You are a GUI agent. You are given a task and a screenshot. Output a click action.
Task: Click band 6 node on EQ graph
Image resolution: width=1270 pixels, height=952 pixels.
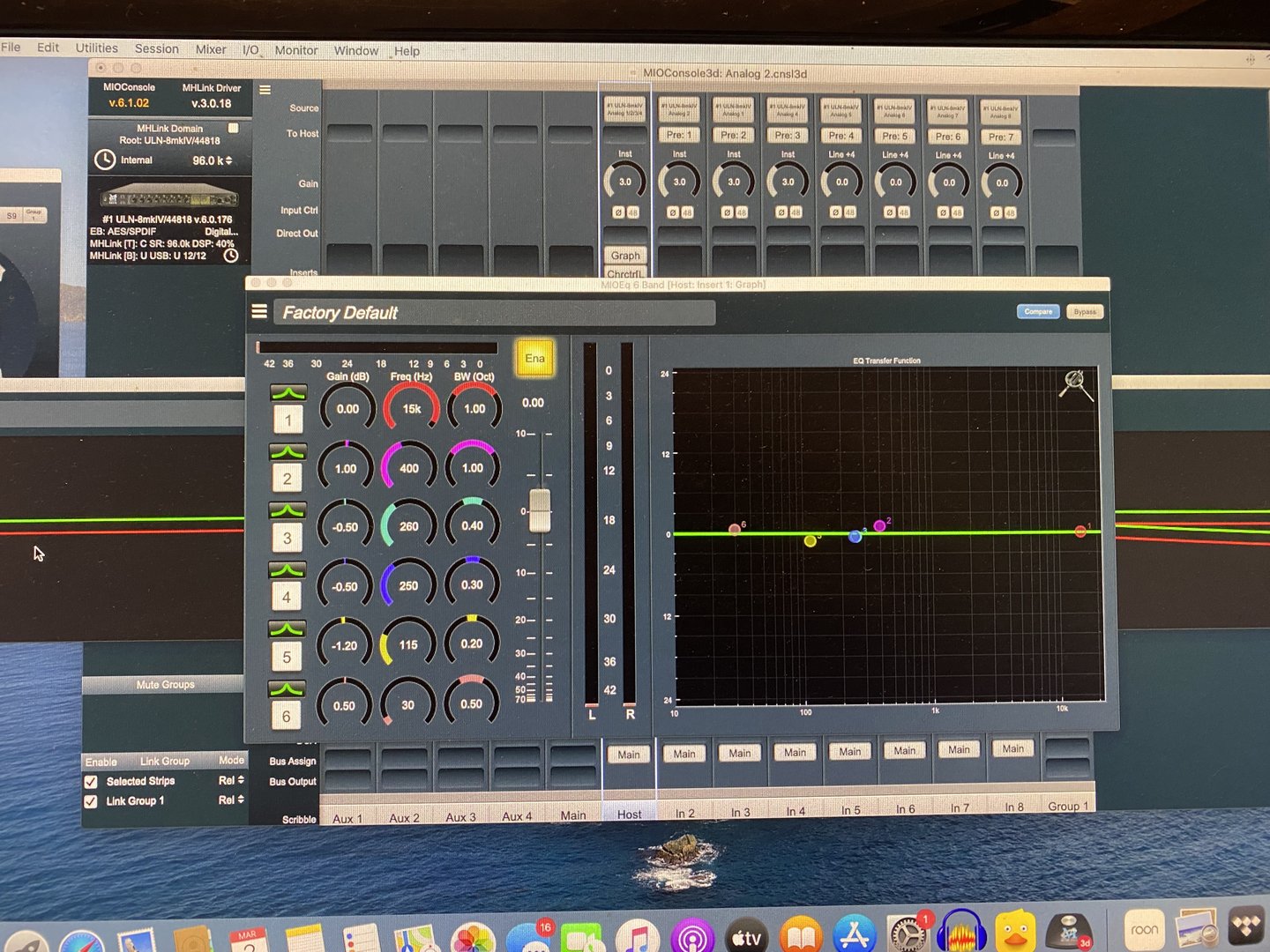tap(735, 529)
